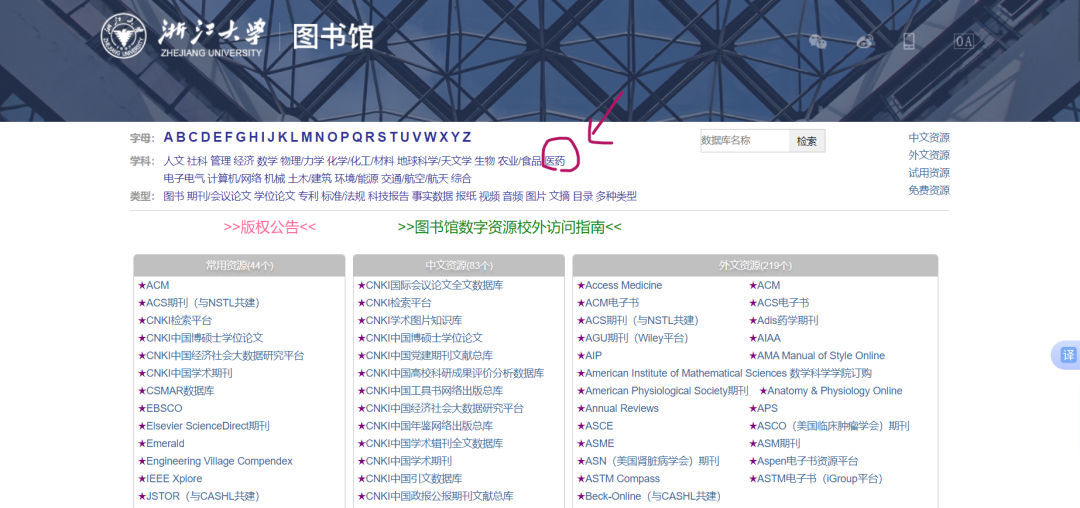1080x508 pixels.
Task: Open the 免费资源 link on right
Action: 929,190
